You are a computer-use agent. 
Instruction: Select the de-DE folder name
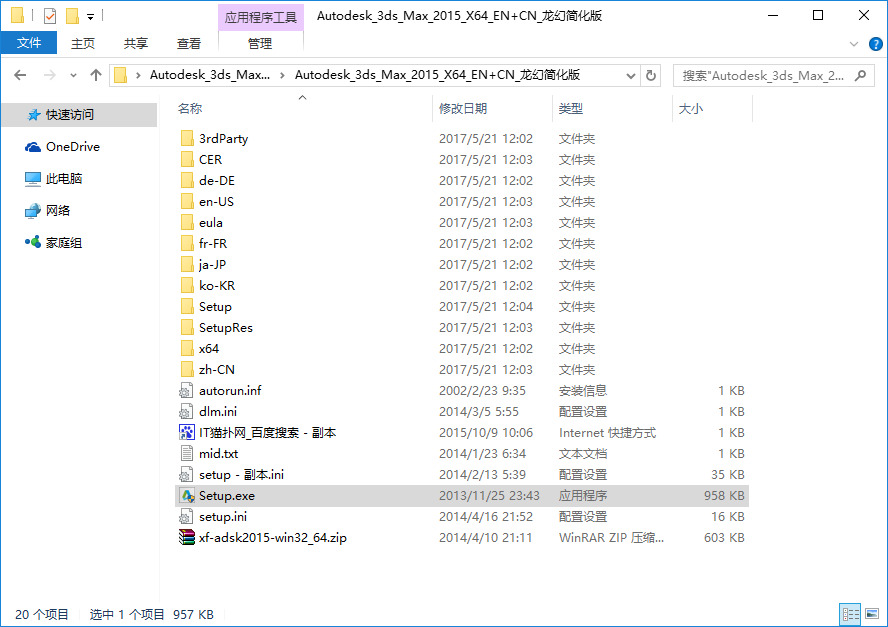(217, 181)
